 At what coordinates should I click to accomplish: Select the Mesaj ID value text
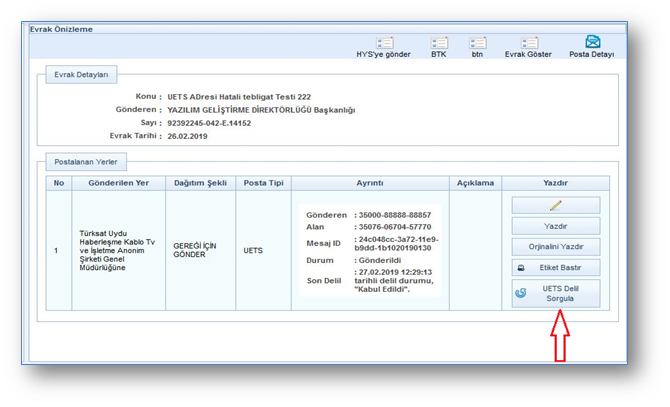[x=397, y=245]
